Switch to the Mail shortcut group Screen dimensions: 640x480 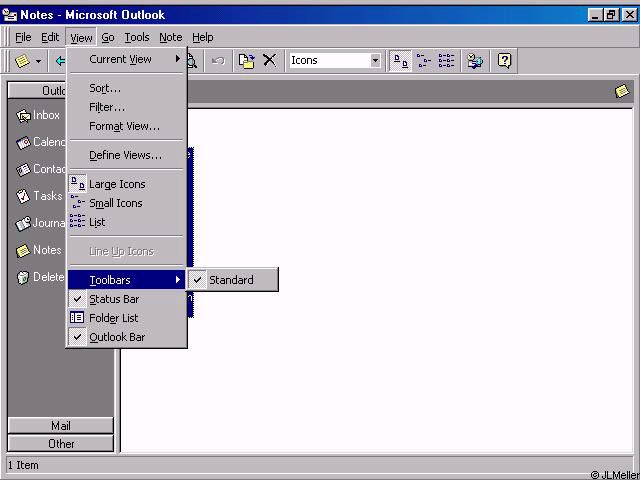tap(60, 426)
